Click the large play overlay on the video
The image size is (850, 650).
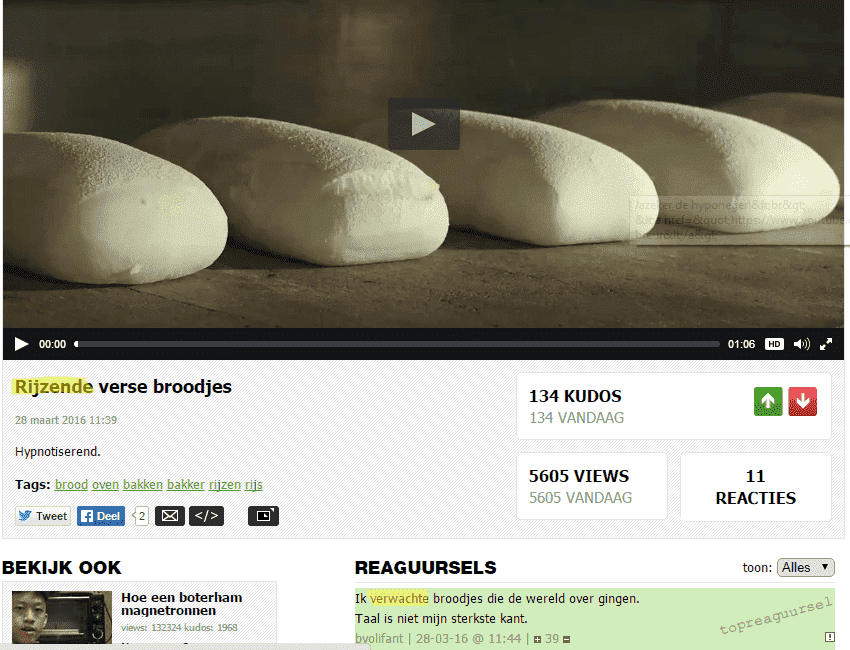pyautogui.click(x=423, y=124)
